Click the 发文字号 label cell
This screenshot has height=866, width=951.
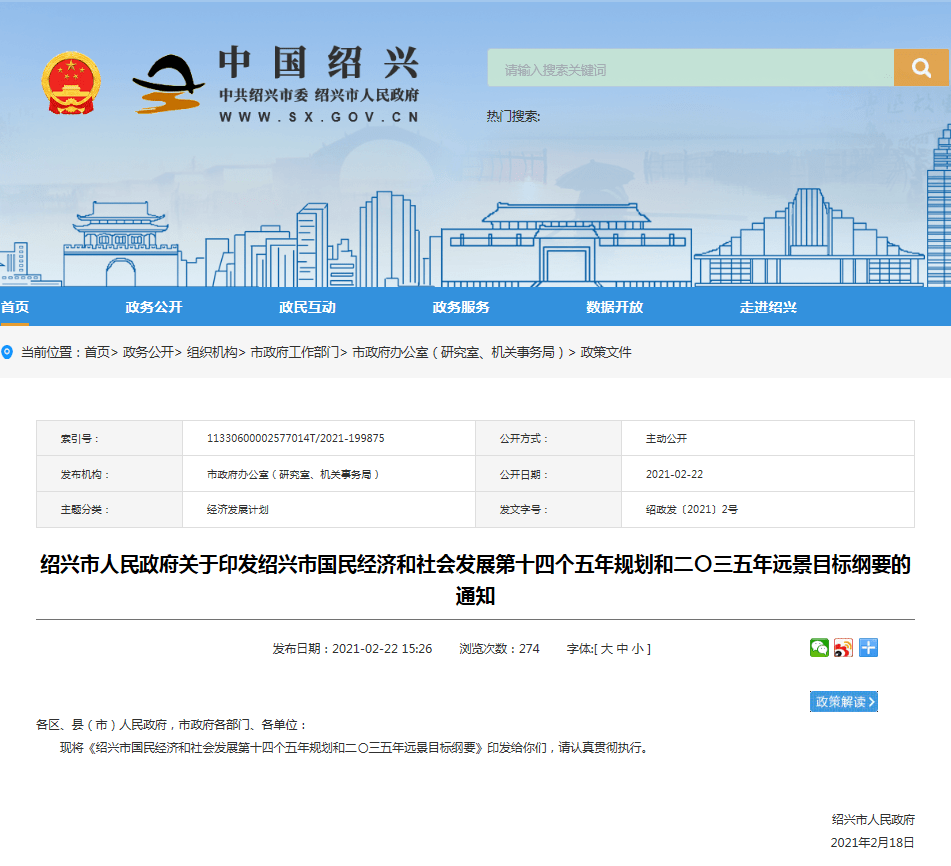click(x=548, y=509)
